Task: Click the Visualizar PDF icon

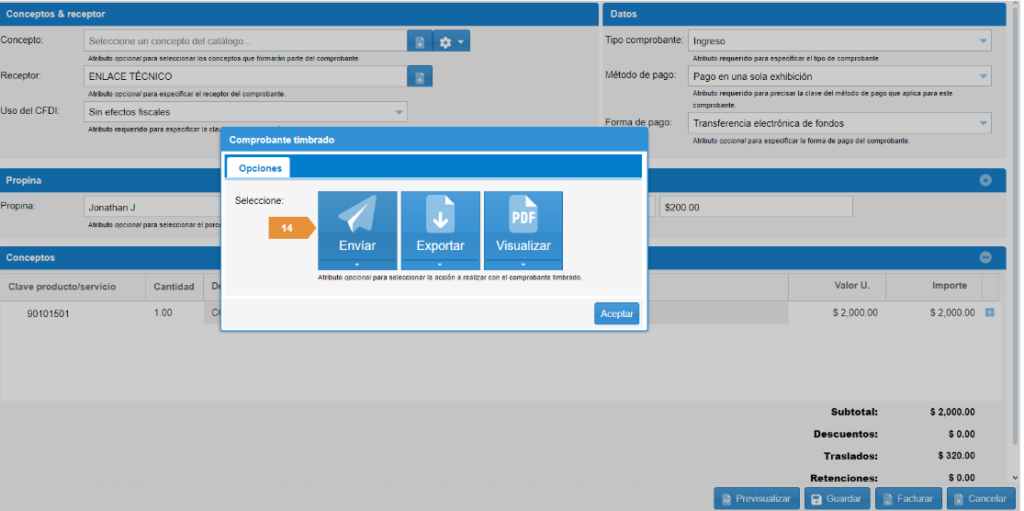Action: click(523, 215)
